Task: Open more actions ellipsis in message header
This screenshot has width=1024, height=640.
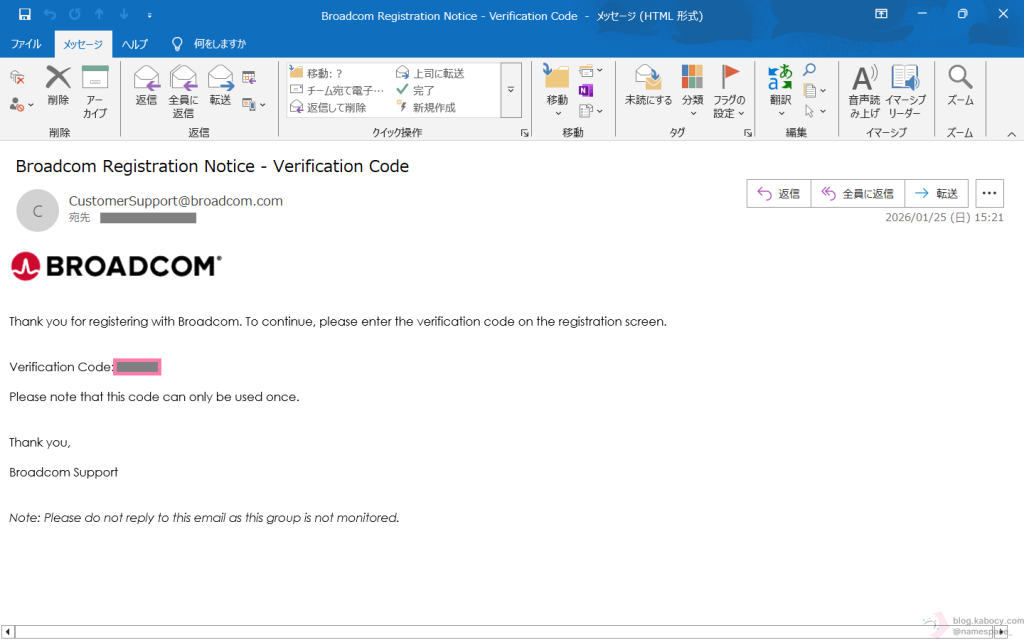Action: 989,194
